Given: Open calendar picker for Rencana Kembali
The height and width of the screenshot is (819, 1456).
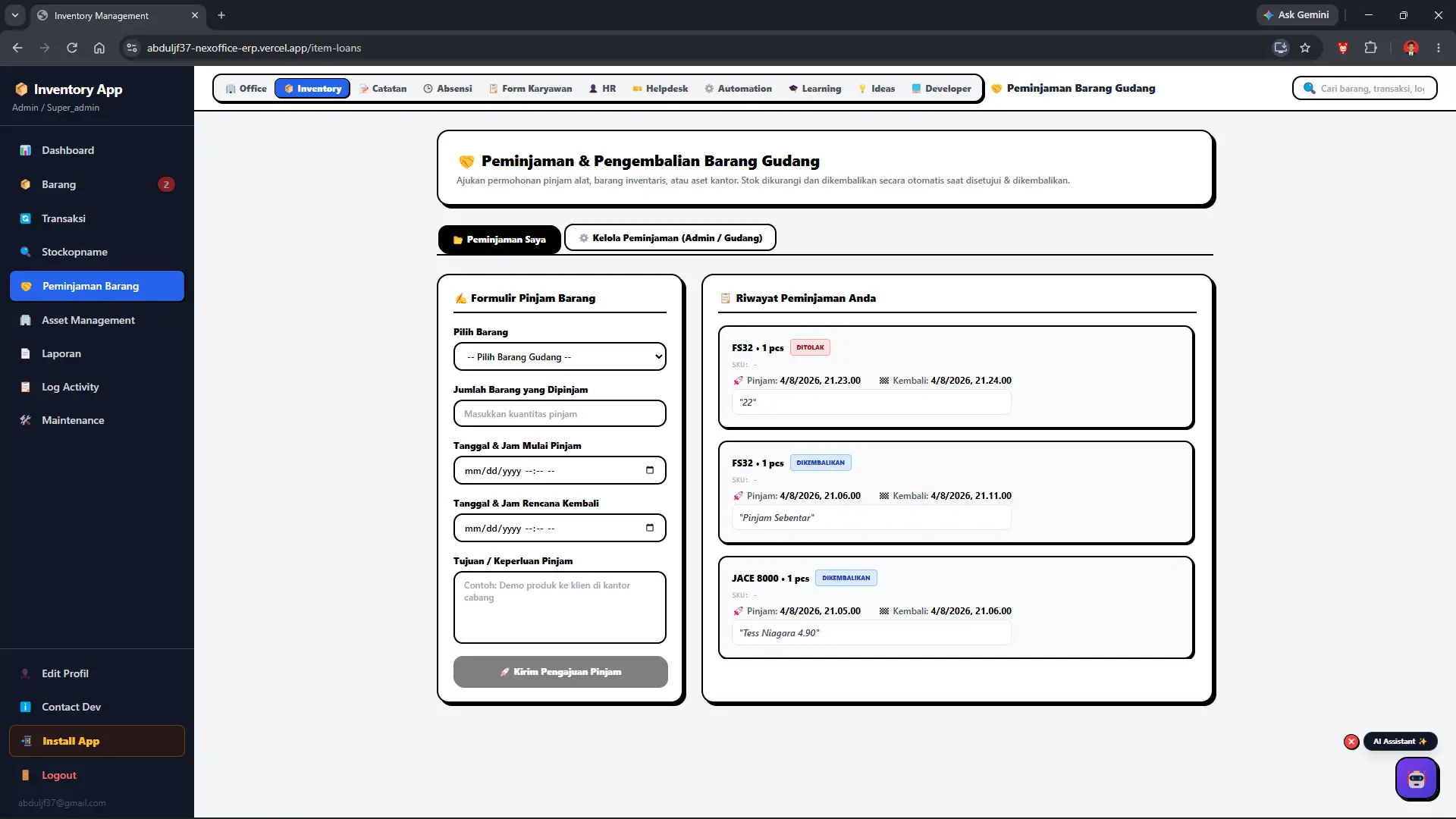Looking at the screenshot, I should 650,529.
